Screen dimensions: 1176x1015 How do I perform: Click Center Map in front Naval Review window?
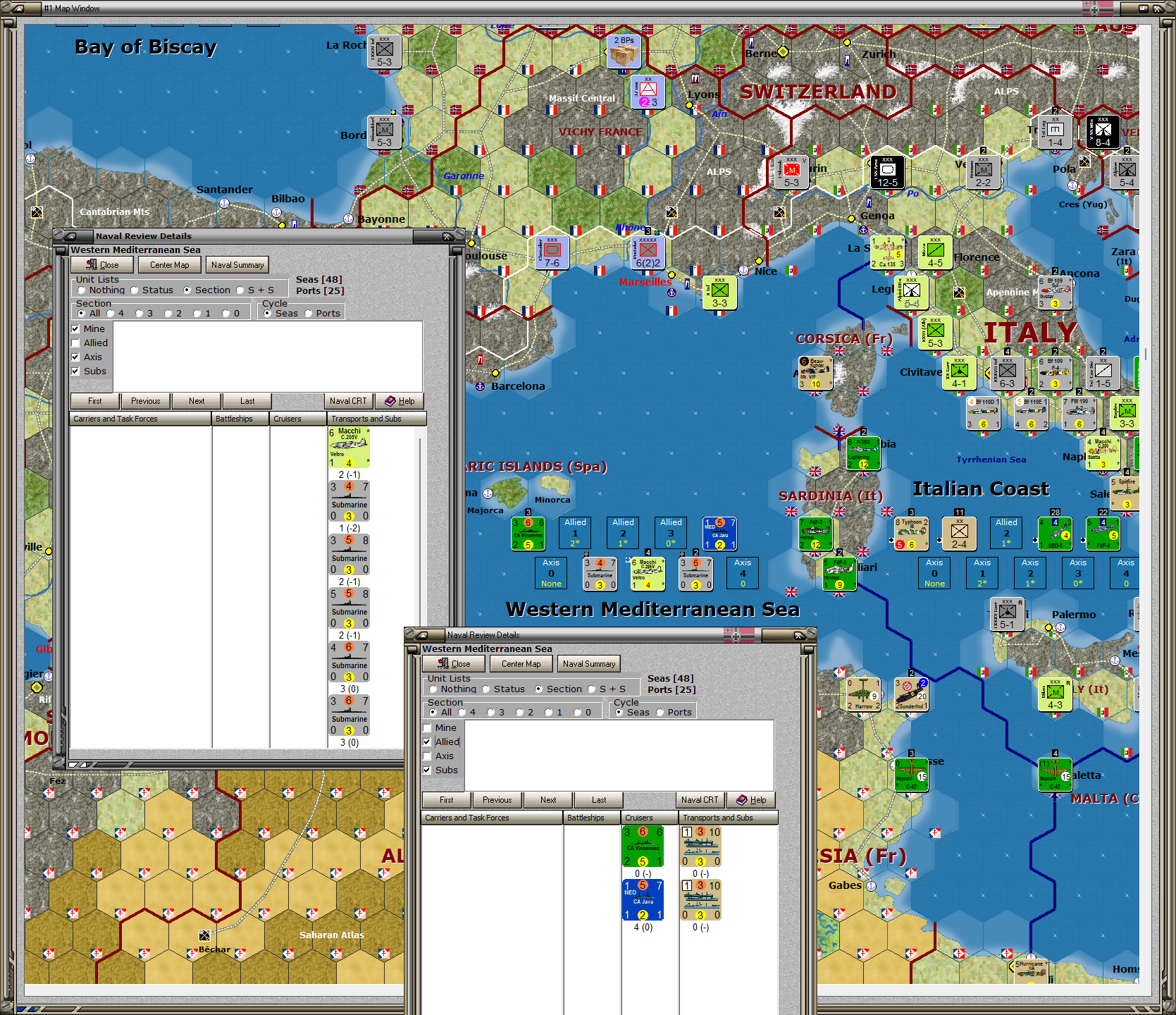point(521,663)
